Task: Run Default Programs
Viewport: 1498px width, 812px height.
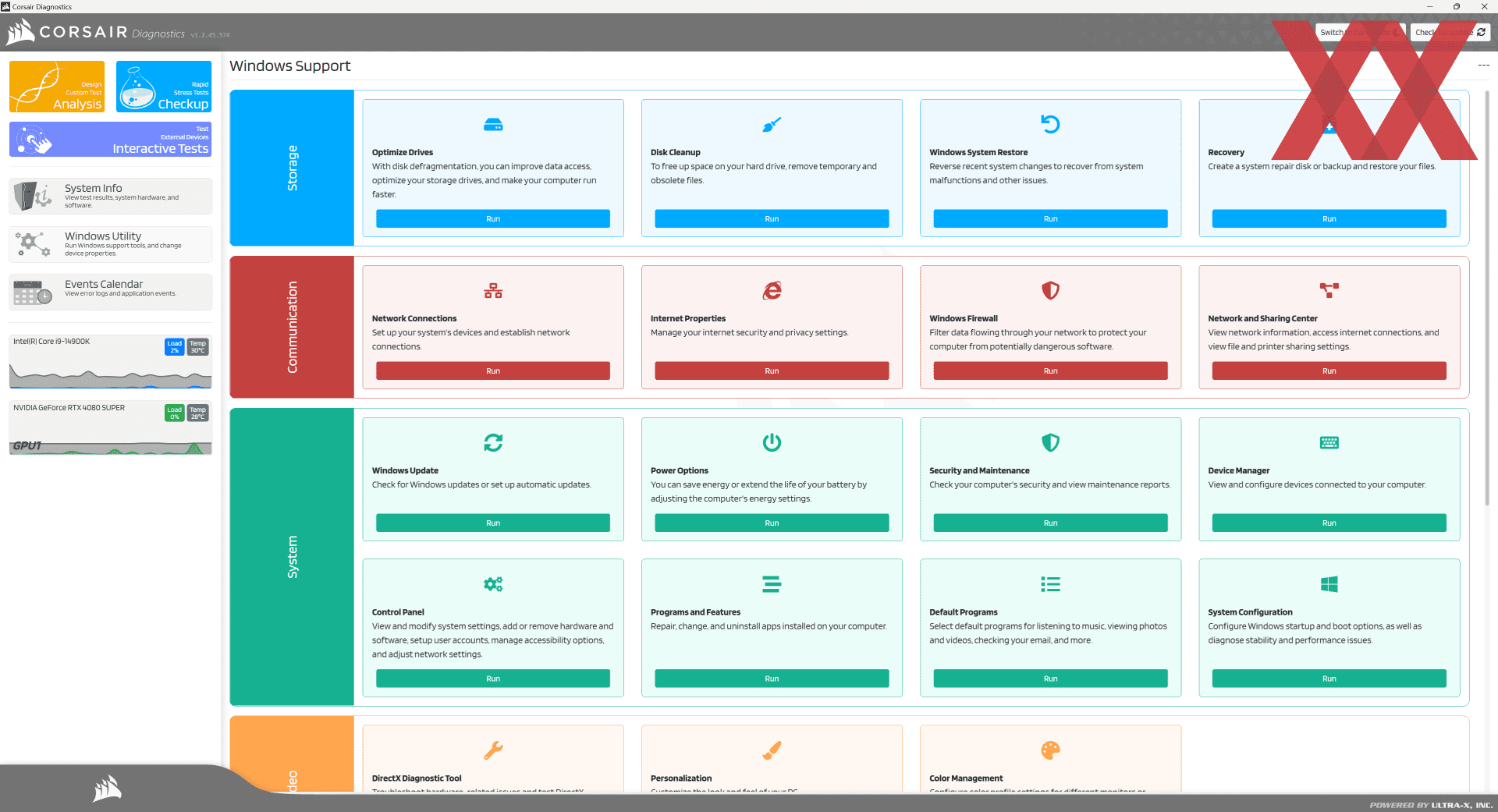Action: point(1050,679)
